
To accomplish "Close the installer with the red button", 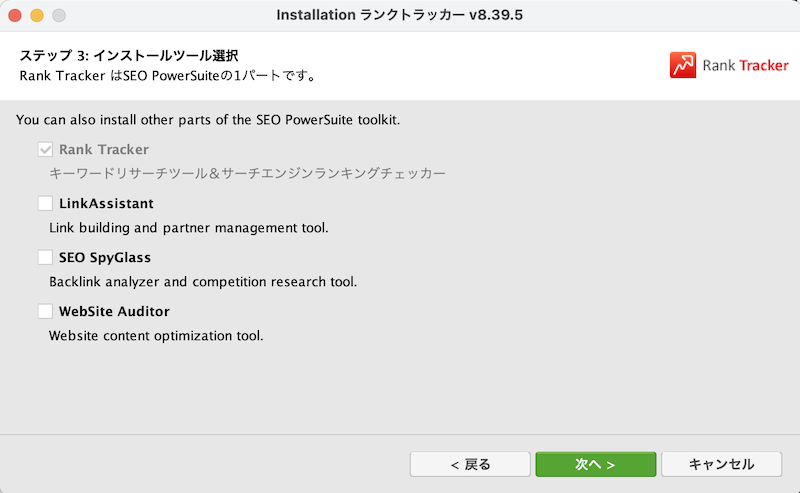I will coord(15,15).
